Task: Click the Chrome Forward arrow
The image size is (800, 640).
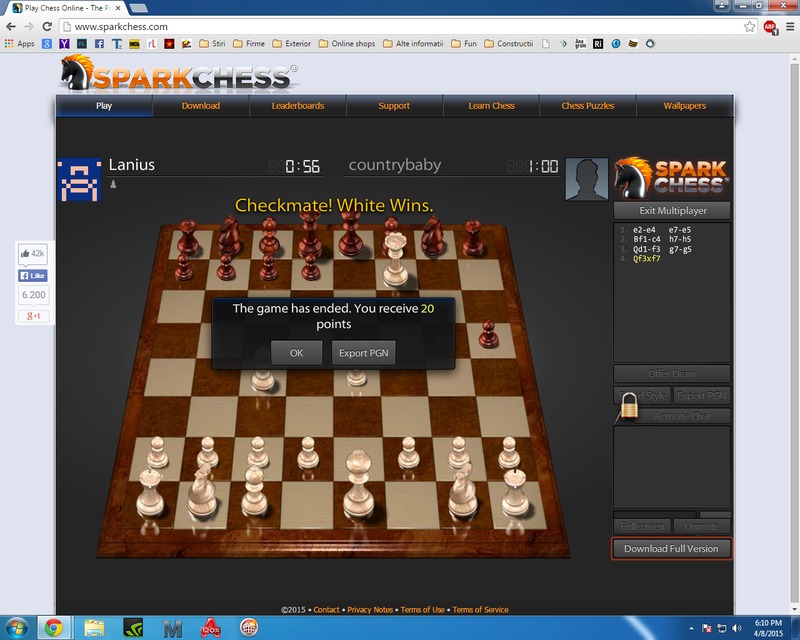Action: click(29, 27)
